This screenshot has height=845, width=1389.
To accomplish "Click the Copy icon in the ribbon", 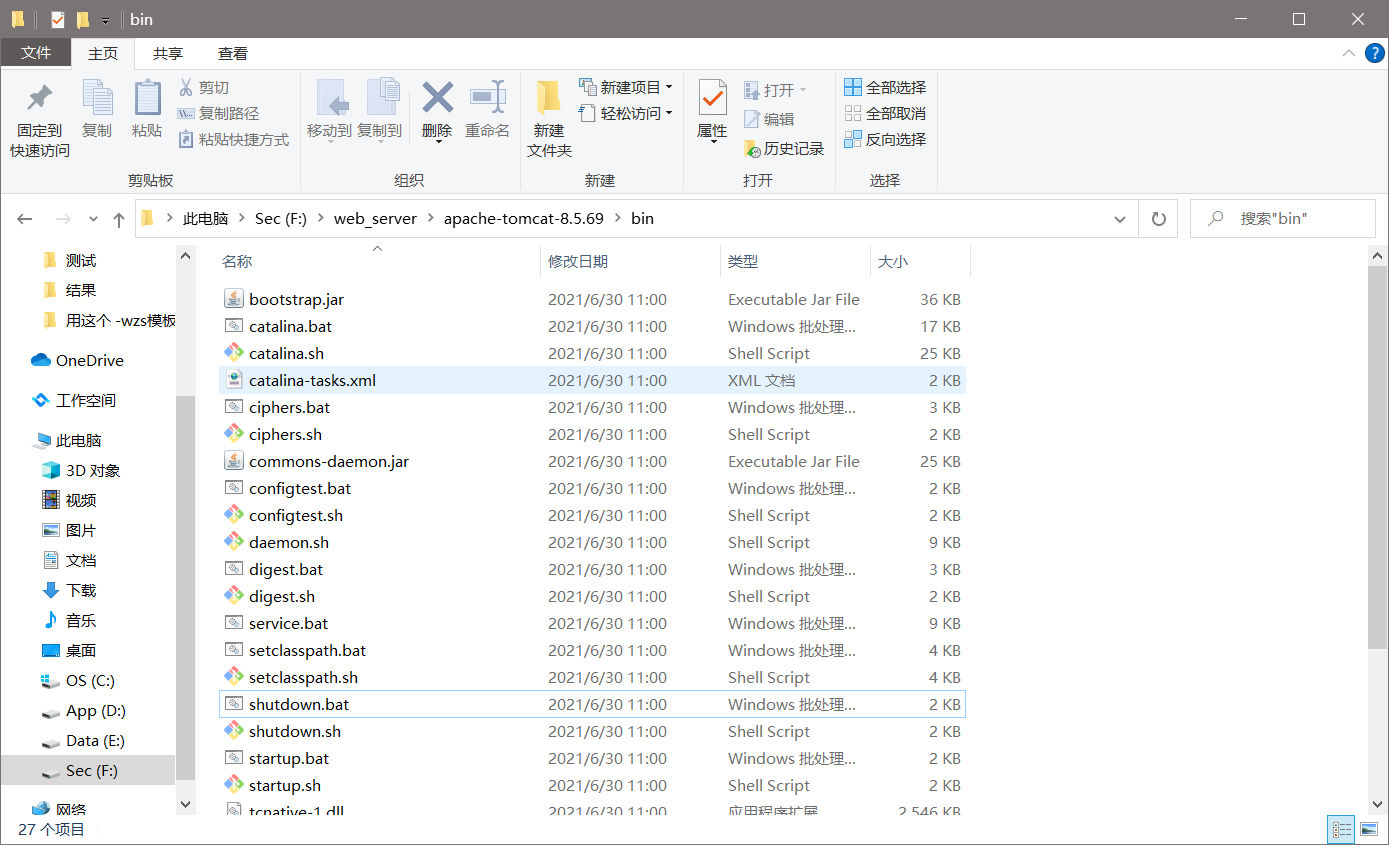I will (x=97, y=98).
